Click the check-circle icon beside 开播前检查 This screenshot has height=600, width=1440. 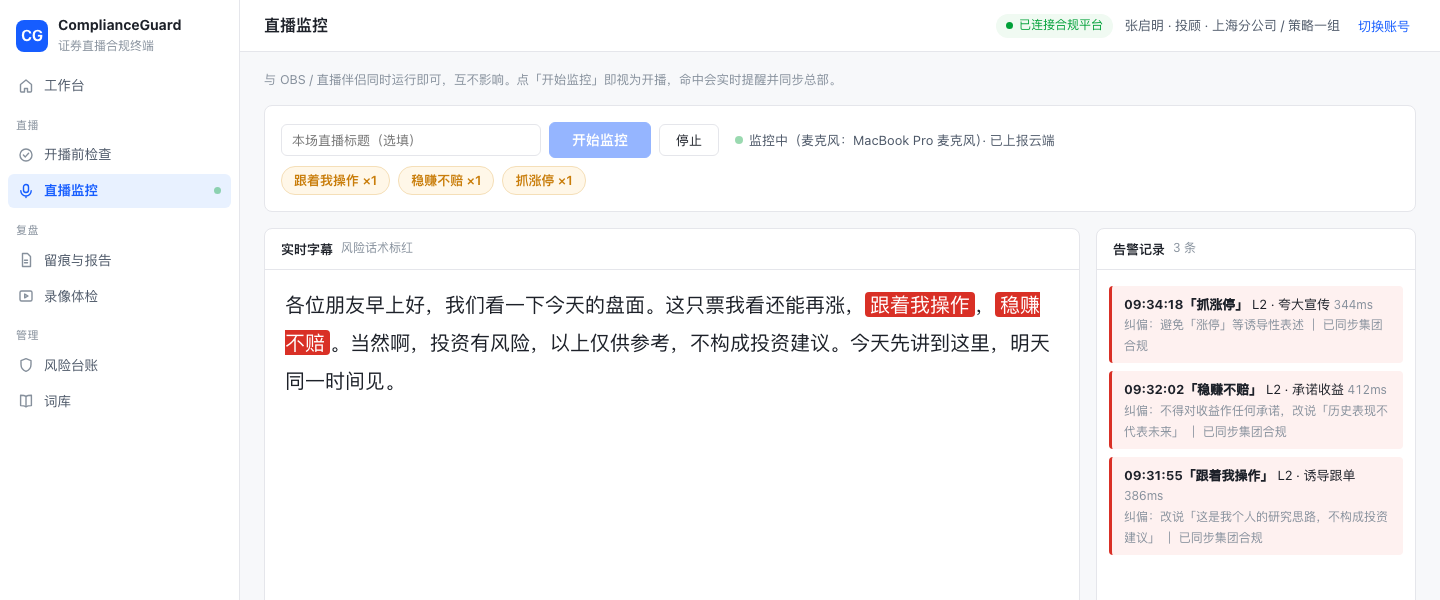click(x=26, y=155)
